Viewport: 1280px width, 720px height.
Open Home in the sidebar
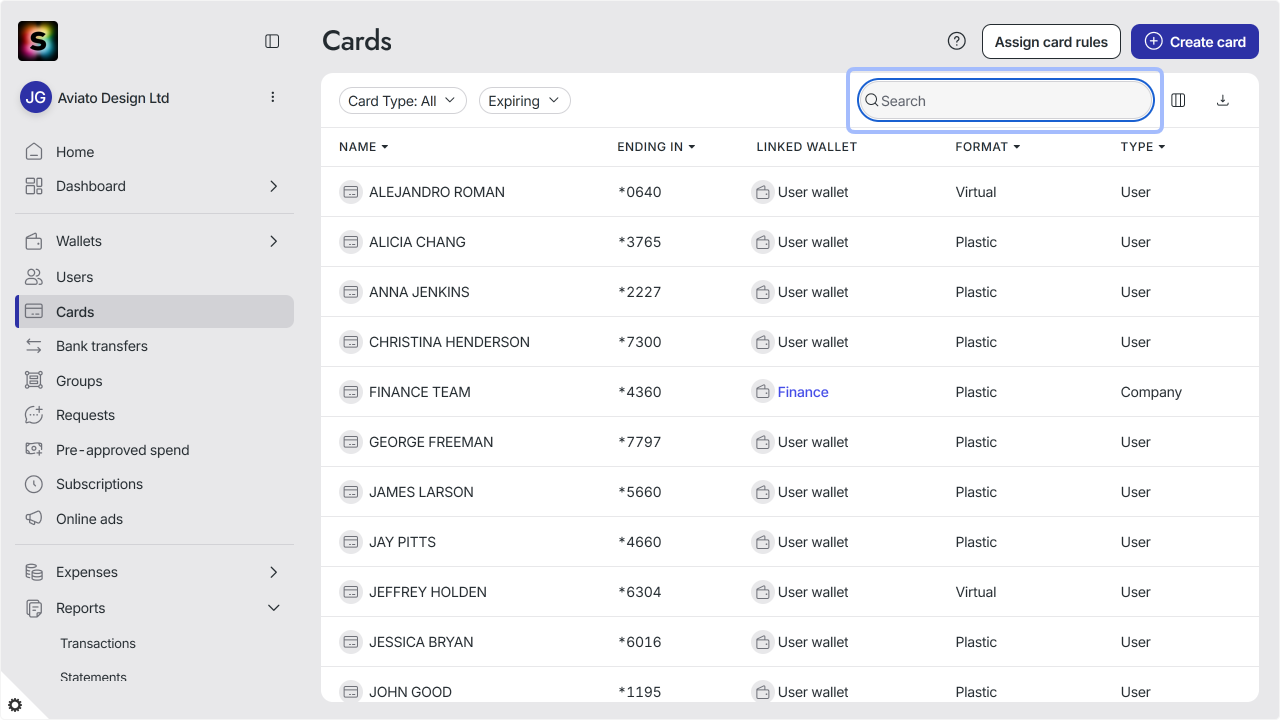[x=154, y=152]
